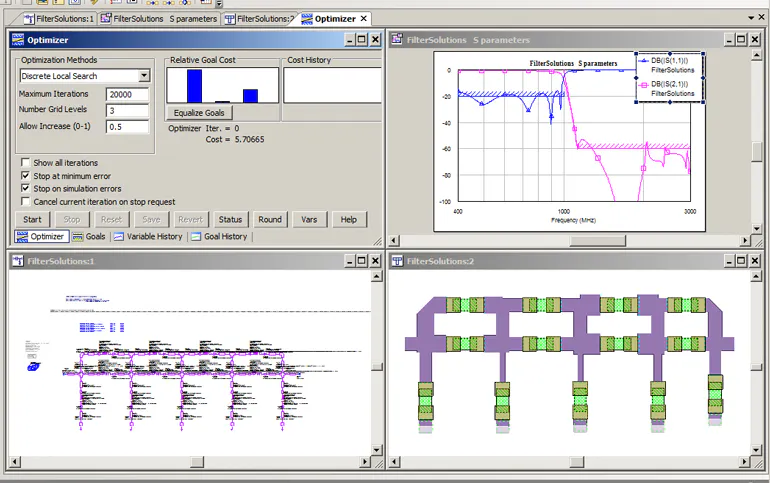
Task: Open the Goal History tab
Action: point(220,237)
